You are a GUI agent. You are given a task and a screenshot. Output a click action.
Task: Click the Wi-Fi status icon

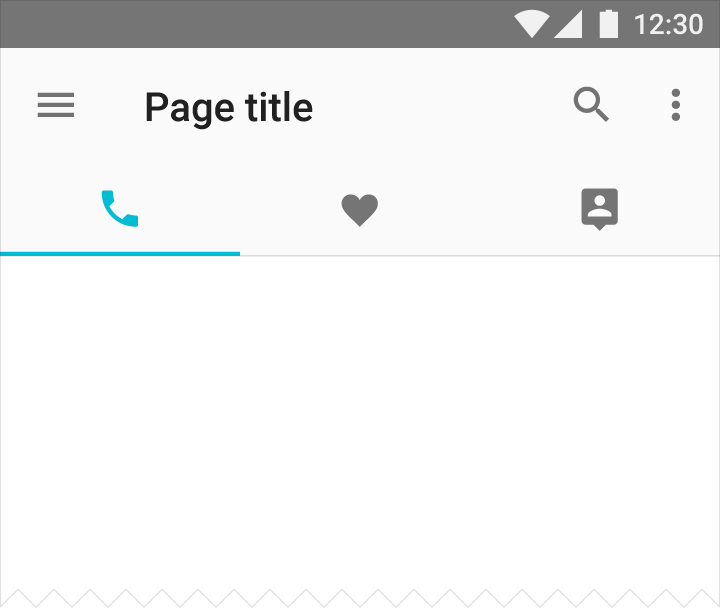click(532, 24)
